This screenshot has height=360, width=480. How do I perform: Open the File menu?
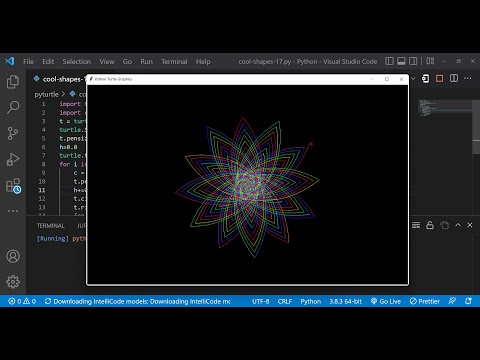point(28,61)
